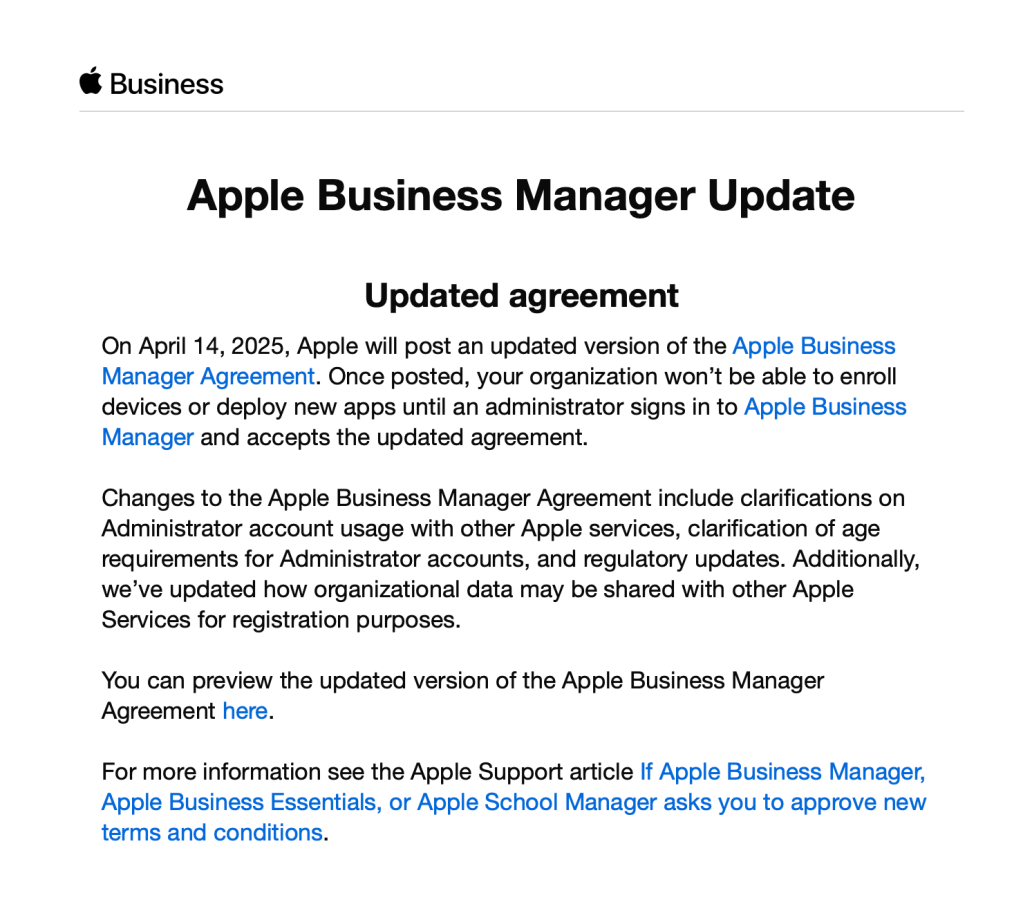Screen dimensions: 1023x911
Task: Click the Apple logo icon in header
Action: 91,81
